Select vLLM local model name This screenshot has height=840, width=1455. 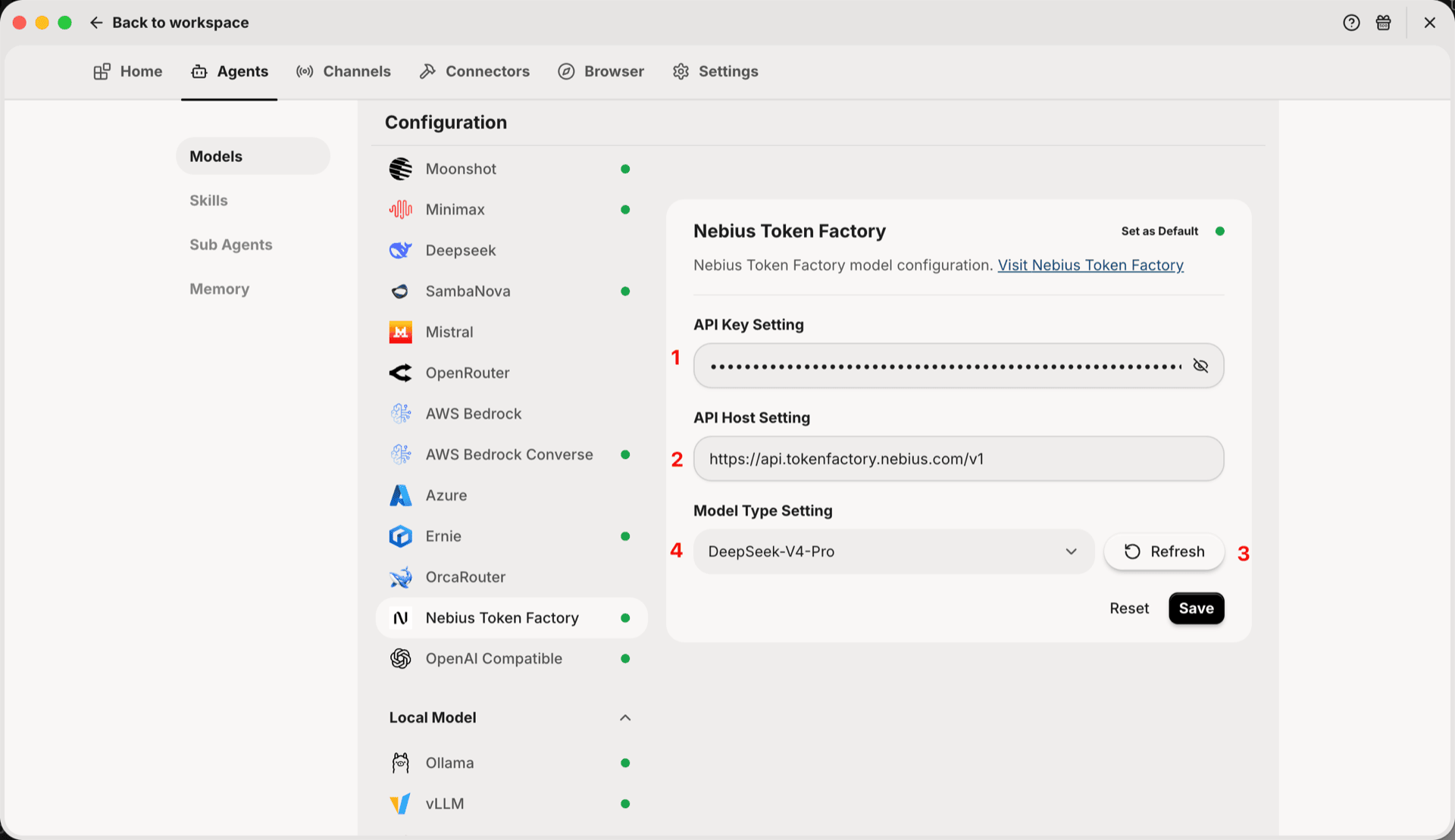pos(445,804)
